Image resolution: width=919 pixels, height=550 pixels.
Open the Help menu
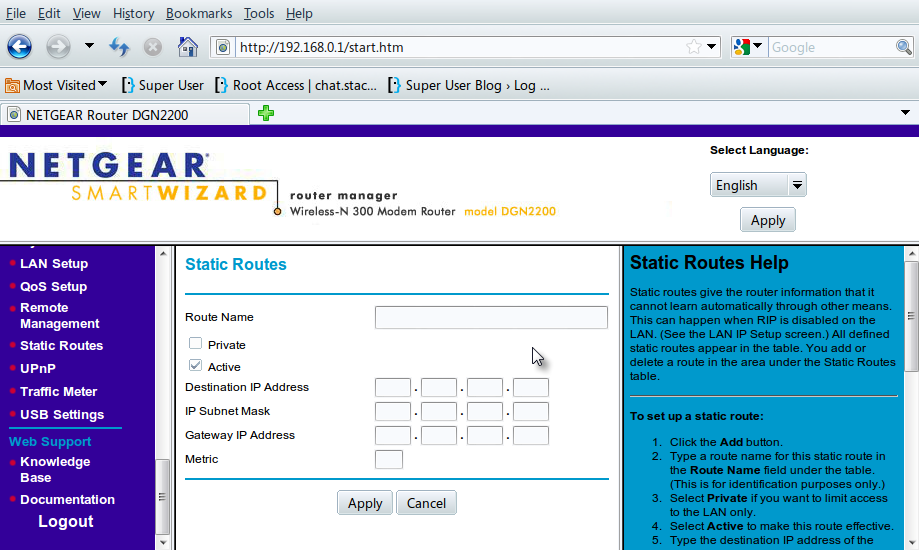click(299, 13)
